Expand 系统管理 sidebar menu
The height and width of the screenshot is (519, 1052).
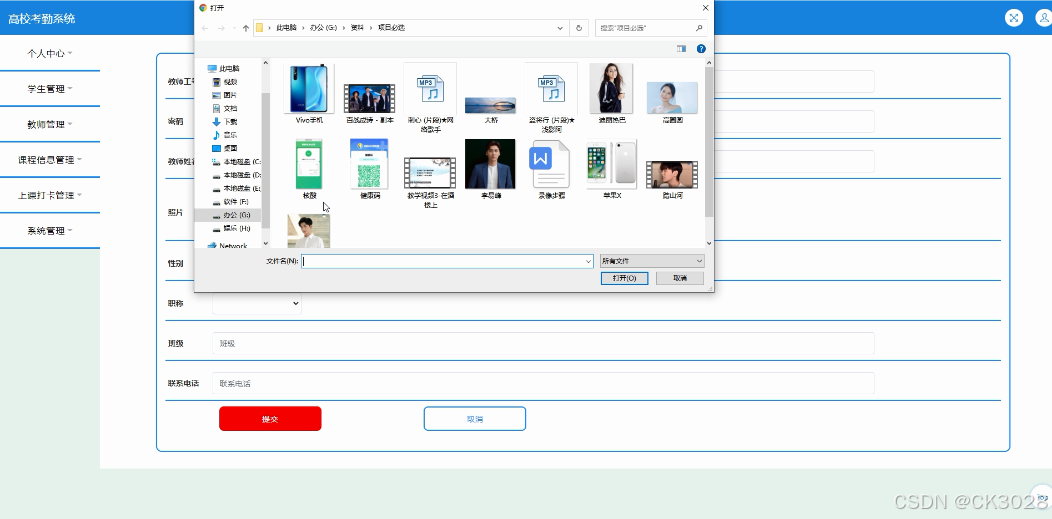point(50,231)
